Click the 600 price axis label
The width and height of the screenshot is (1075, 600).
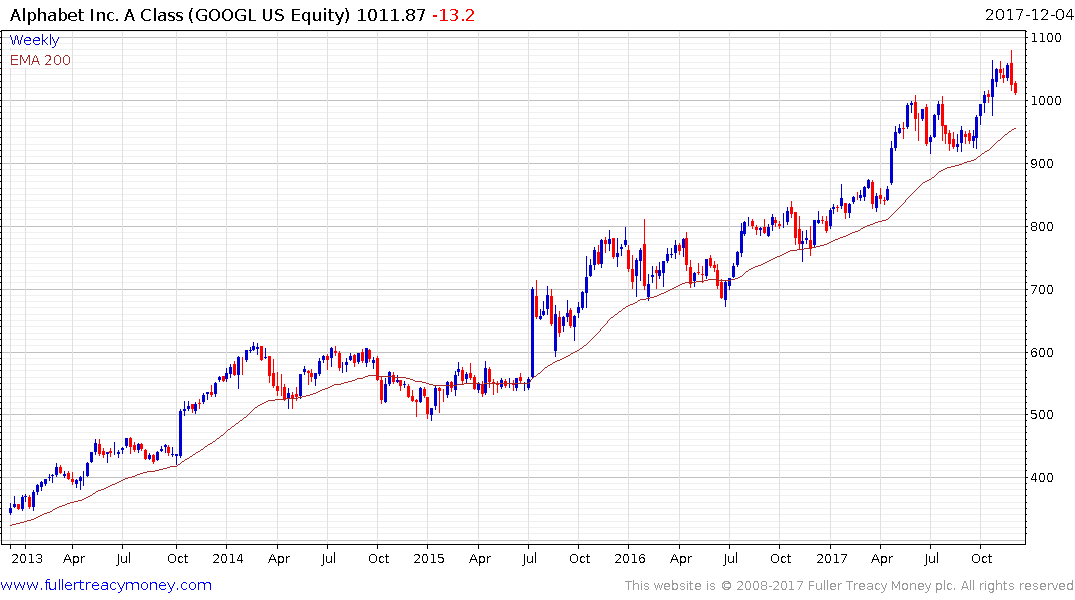click(1043, 352)
